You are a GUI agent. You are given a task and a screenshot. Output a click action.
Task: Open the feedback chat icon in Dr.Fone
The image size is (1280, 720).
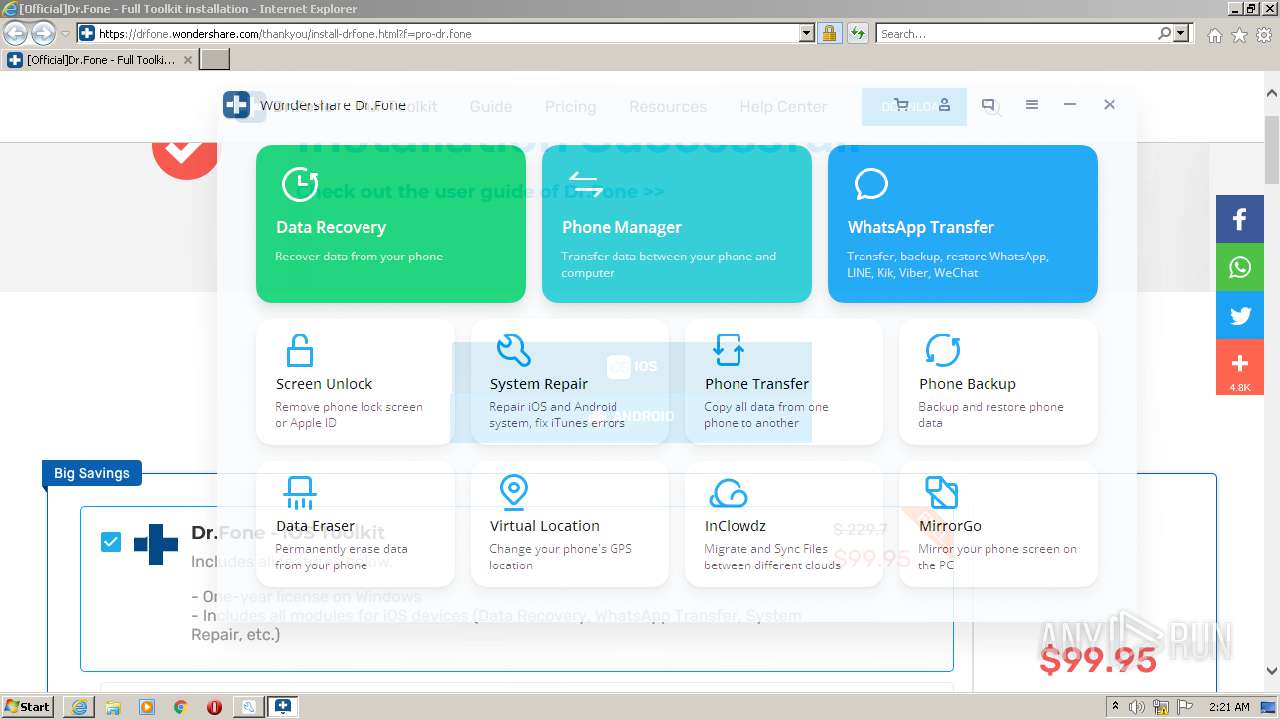point(988,105)
